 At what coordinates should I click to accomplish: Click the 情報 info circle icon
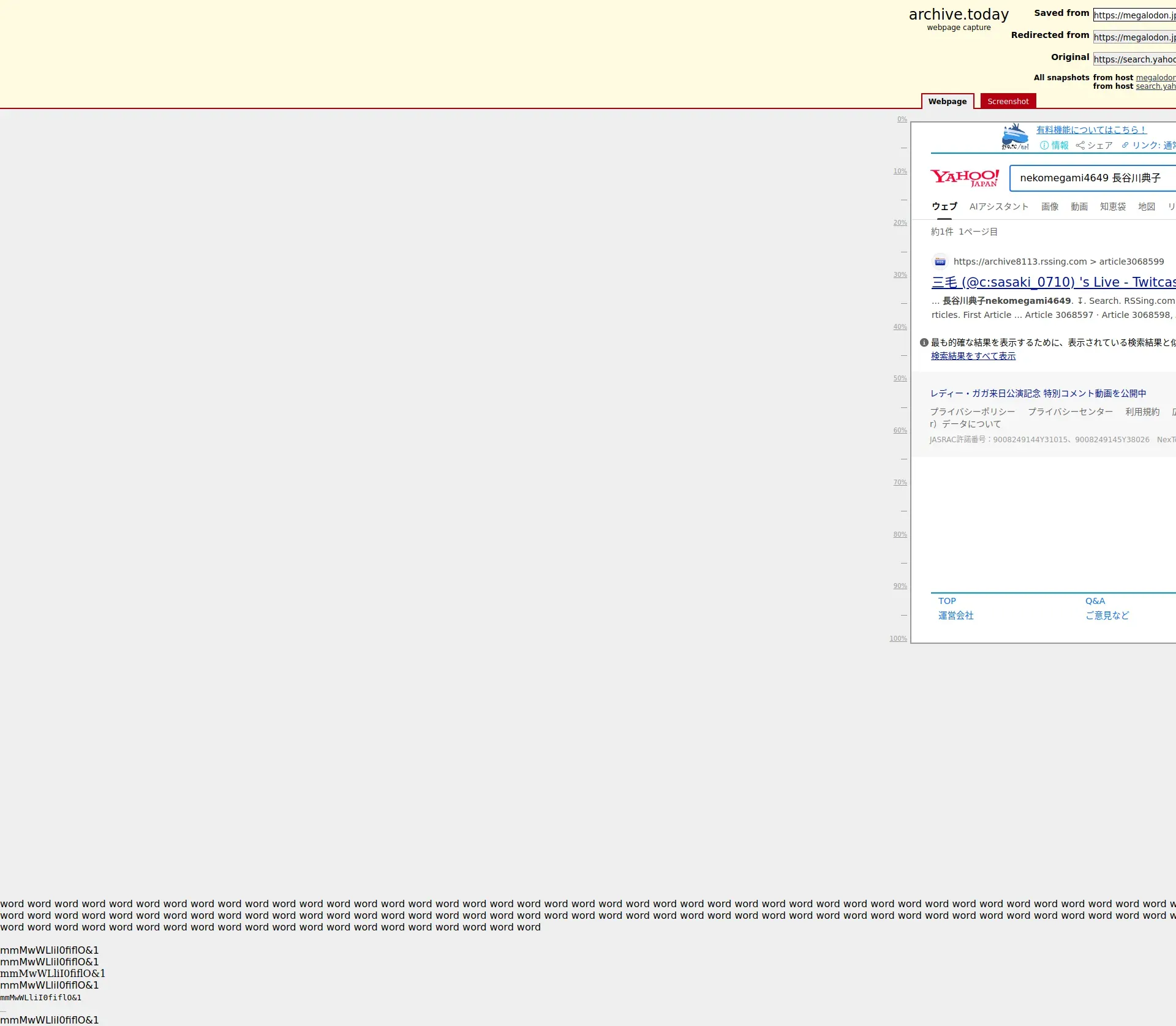click(x=1044, y=146)
